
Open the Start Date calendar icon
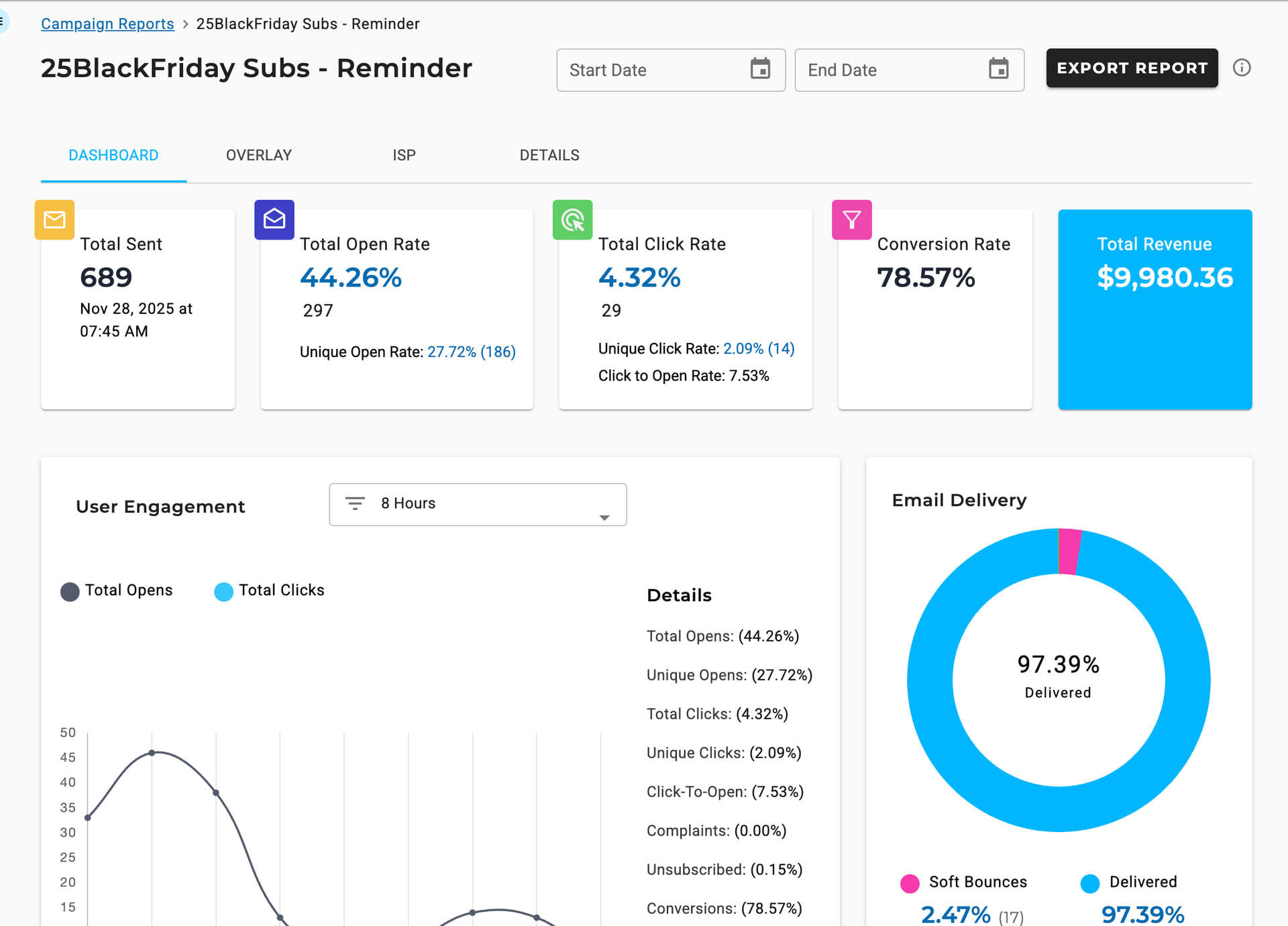click(759, 69)
